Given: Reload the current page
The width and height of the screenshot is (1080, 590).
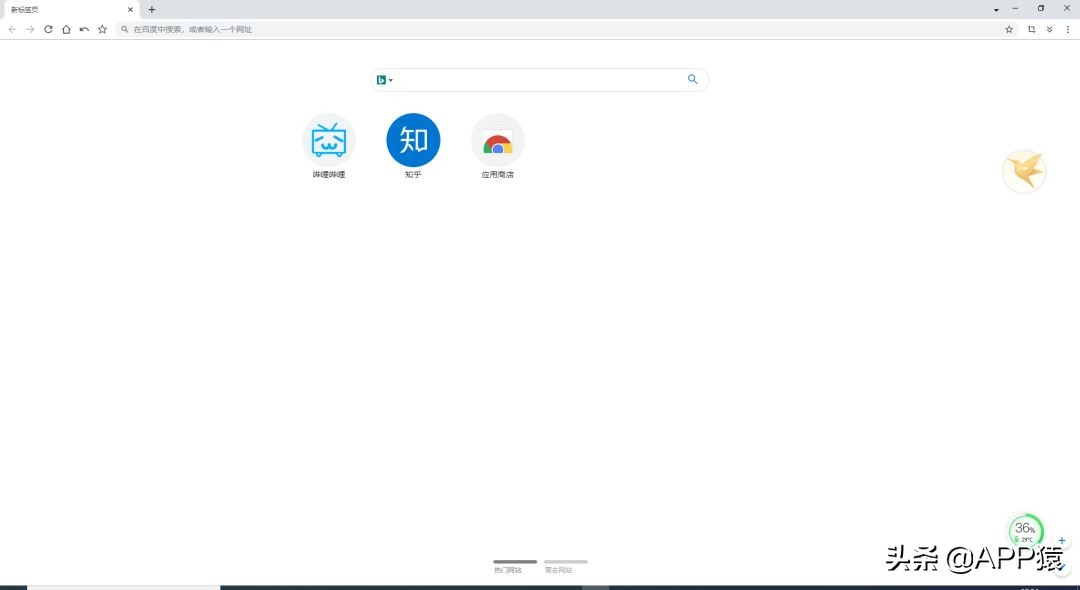Looking at the screenshot, I should [48, 30].
